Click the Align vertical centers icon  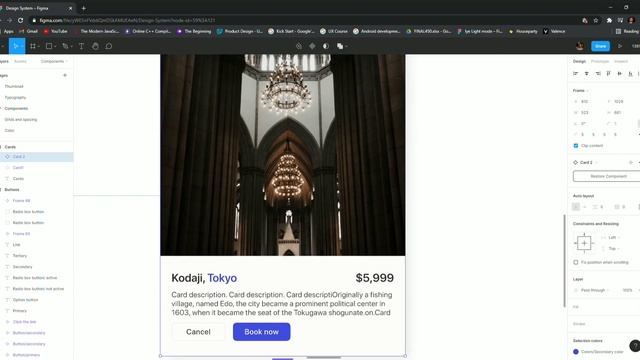[x=620, y=73]
